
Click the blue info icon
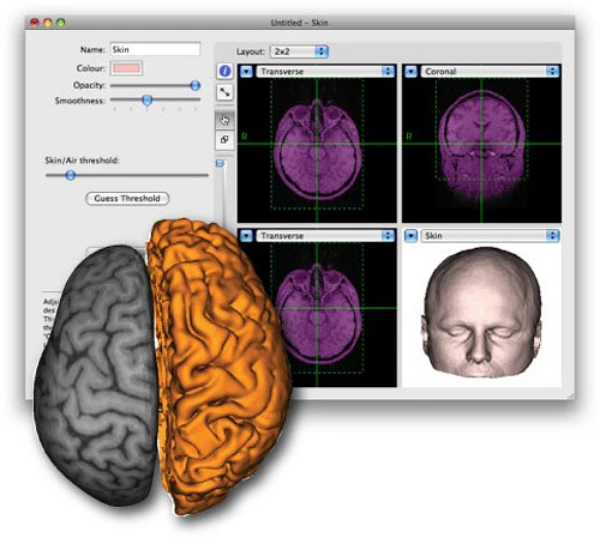click(225, 72)
